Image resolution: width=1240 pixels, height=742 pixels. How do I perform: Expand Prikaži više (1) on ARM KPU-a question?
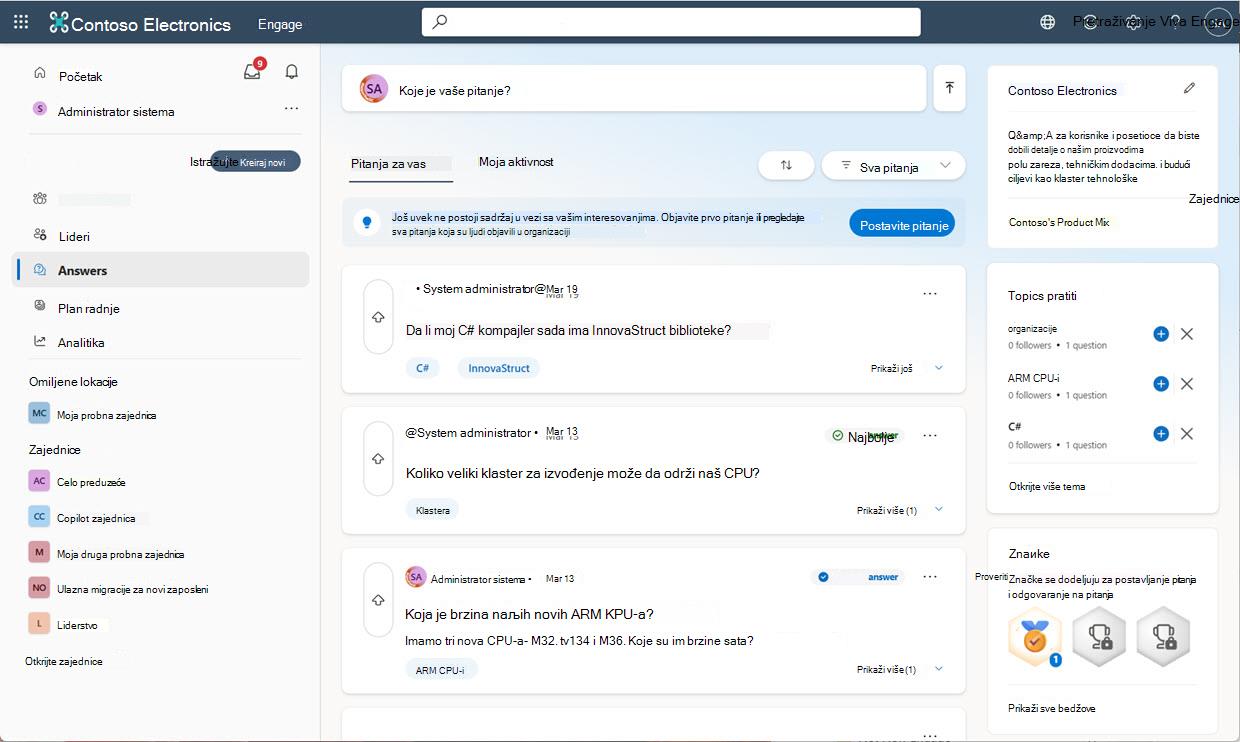coord(900,669)
